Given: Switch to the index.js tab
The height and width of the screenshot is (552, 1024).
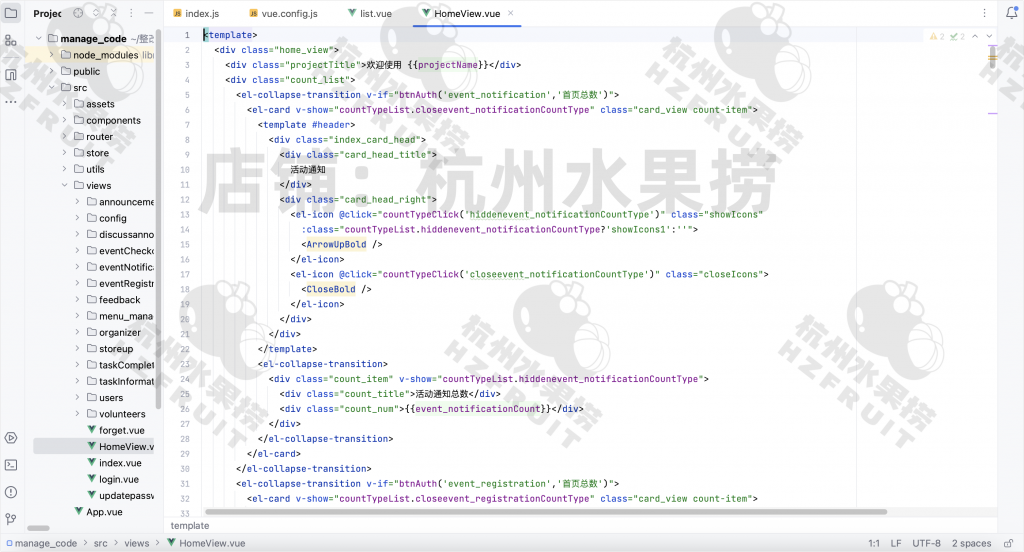Looking at the screenshot, I should coord(196,13).
